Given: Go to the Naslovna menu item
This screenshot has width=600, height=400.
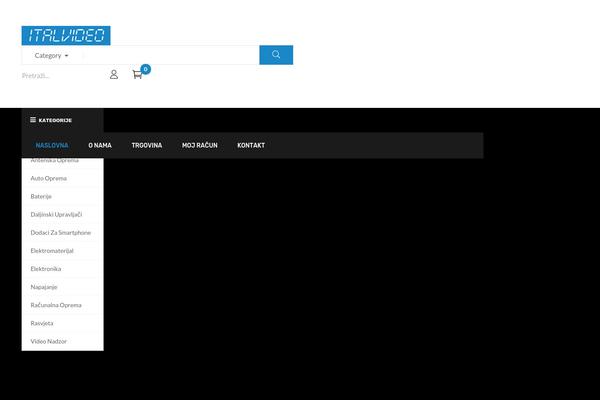Looking at the screenshot, I should tap(52, 145).
